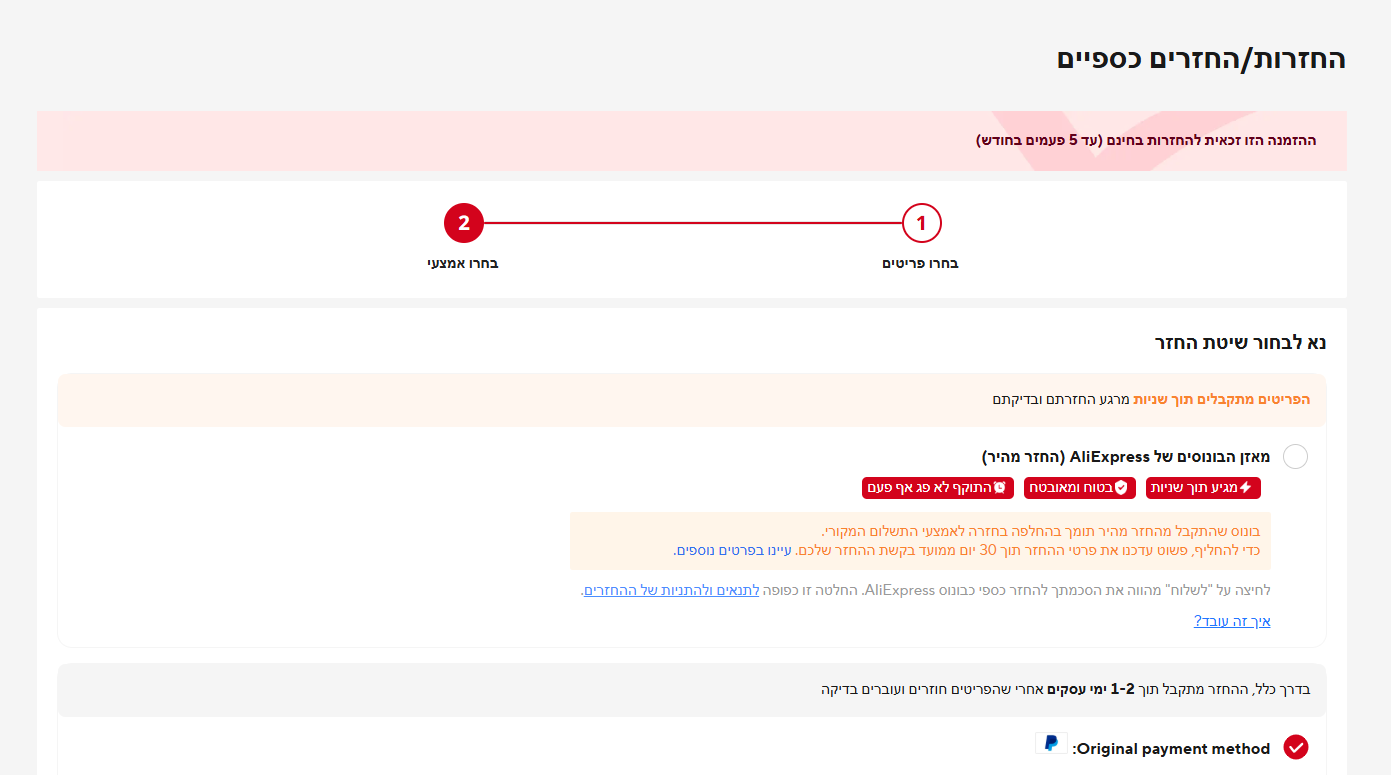Image resolution: width=1391 pixels, height=775 pixels.
Task: Select the Original payment method radio button
Action: click(x=1296, y=748)
